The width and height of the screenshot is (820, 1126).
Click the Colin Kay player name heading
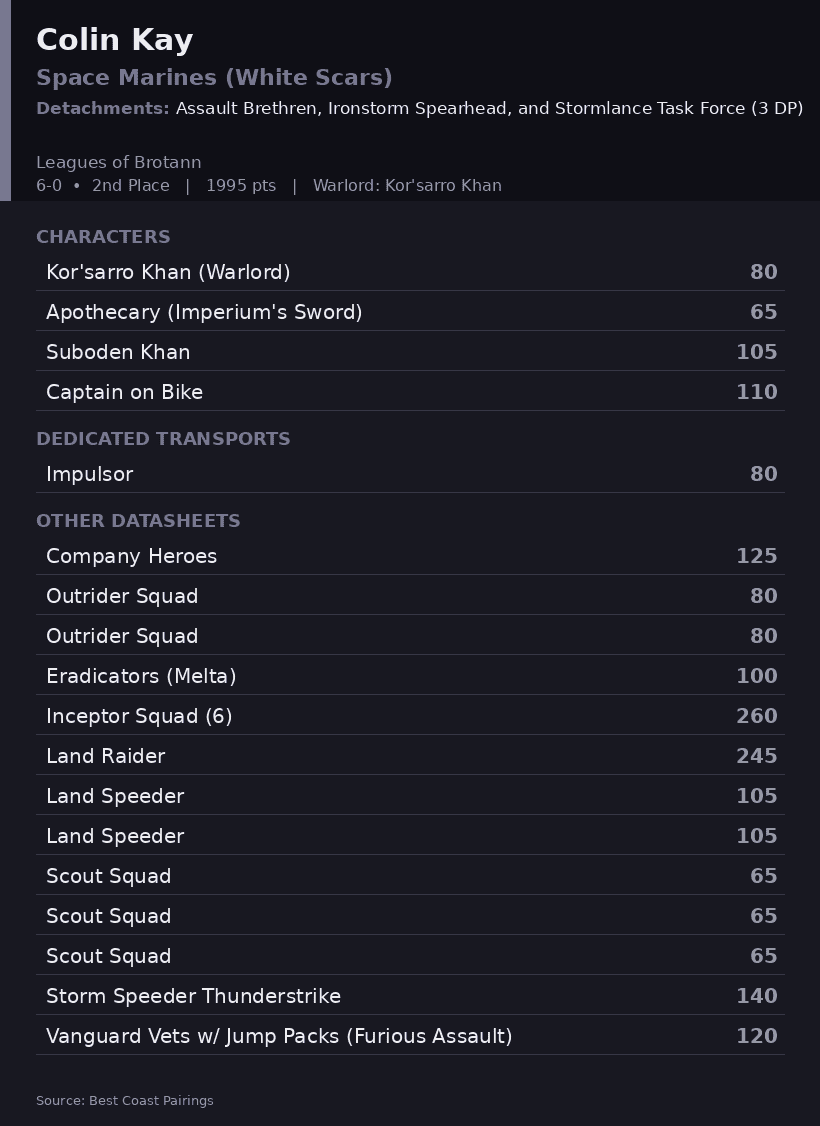115,40
